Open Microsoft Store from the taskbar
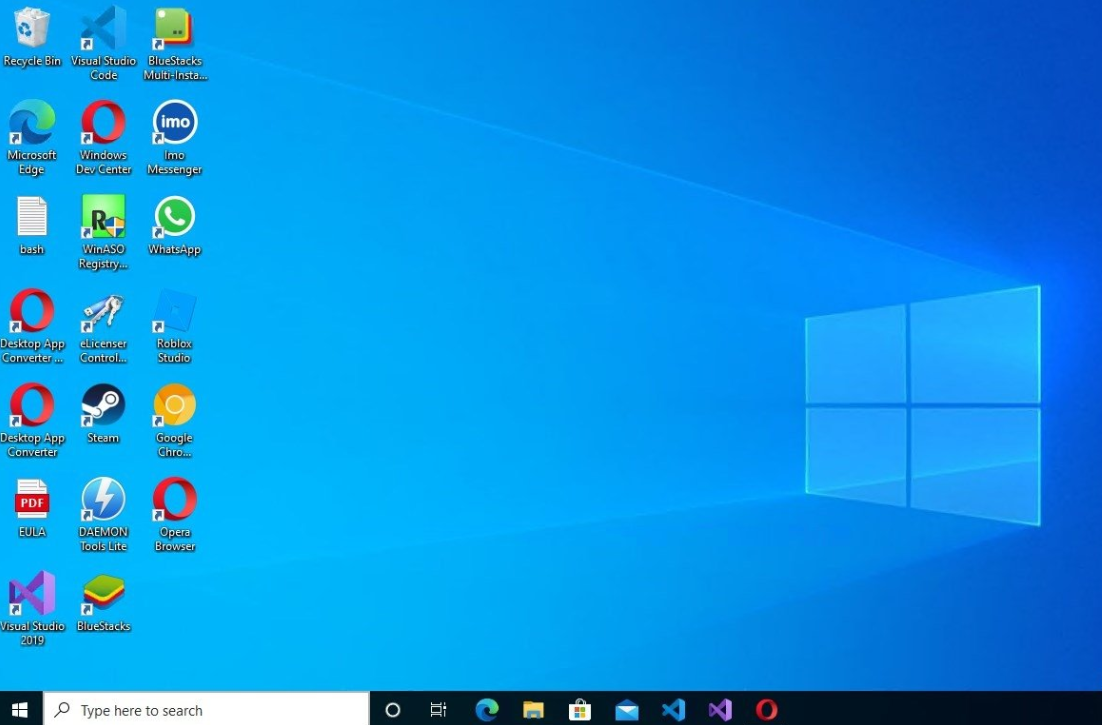 point(580,710)
